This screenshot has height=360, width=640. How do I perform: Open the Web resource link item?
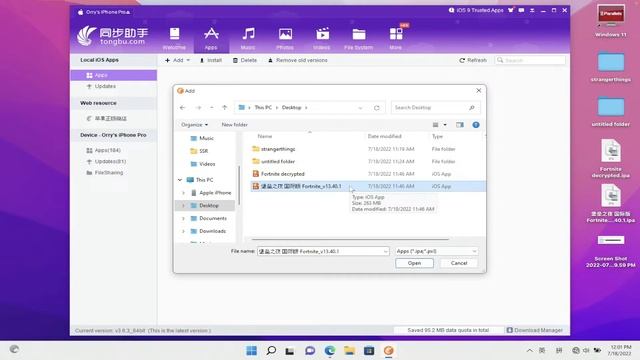(107, 118)
